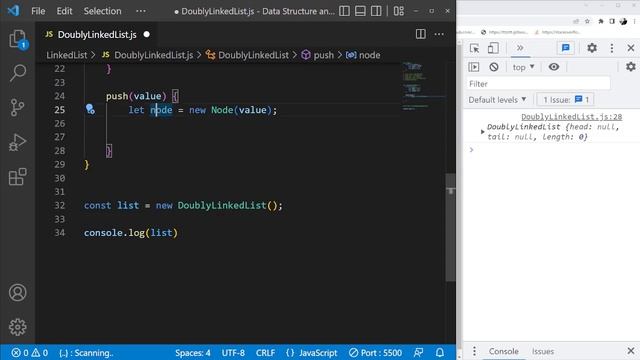Clear the console
Image resolution: width=640 pixels, height=360 pixels.
point(494,67)
